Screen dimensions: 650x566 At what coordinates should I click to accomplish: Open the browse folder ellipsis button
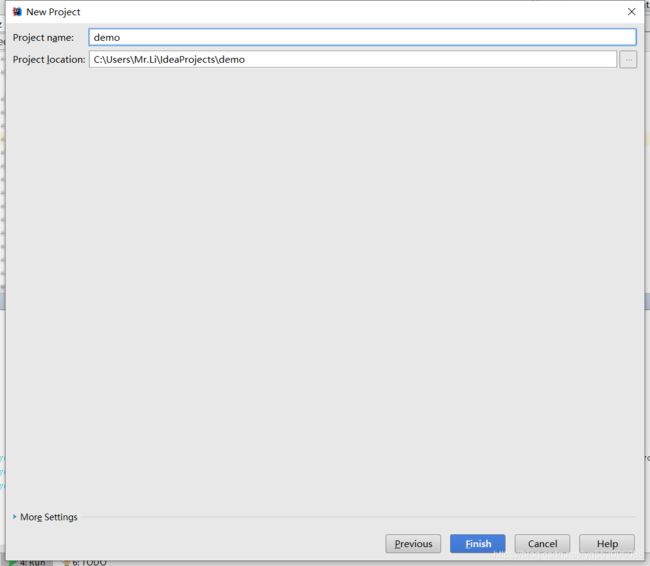pyautogui.click(x=628, y=60)
